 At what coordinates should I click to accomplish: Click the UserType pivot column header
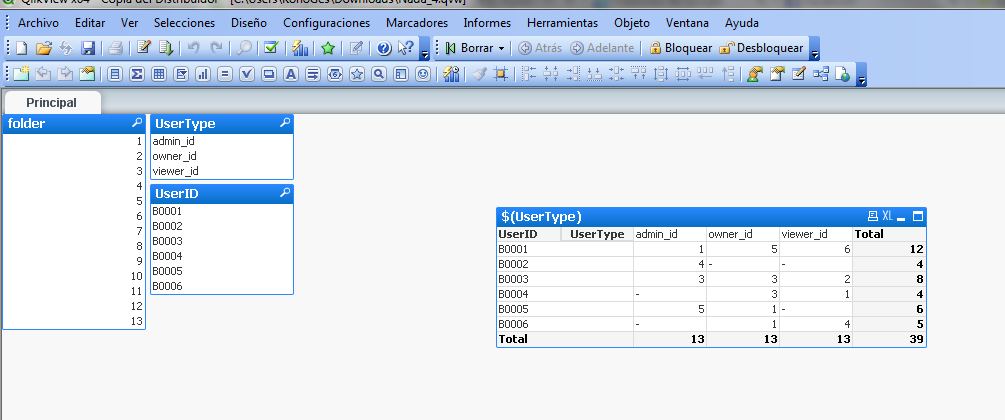tap(597, 234)
